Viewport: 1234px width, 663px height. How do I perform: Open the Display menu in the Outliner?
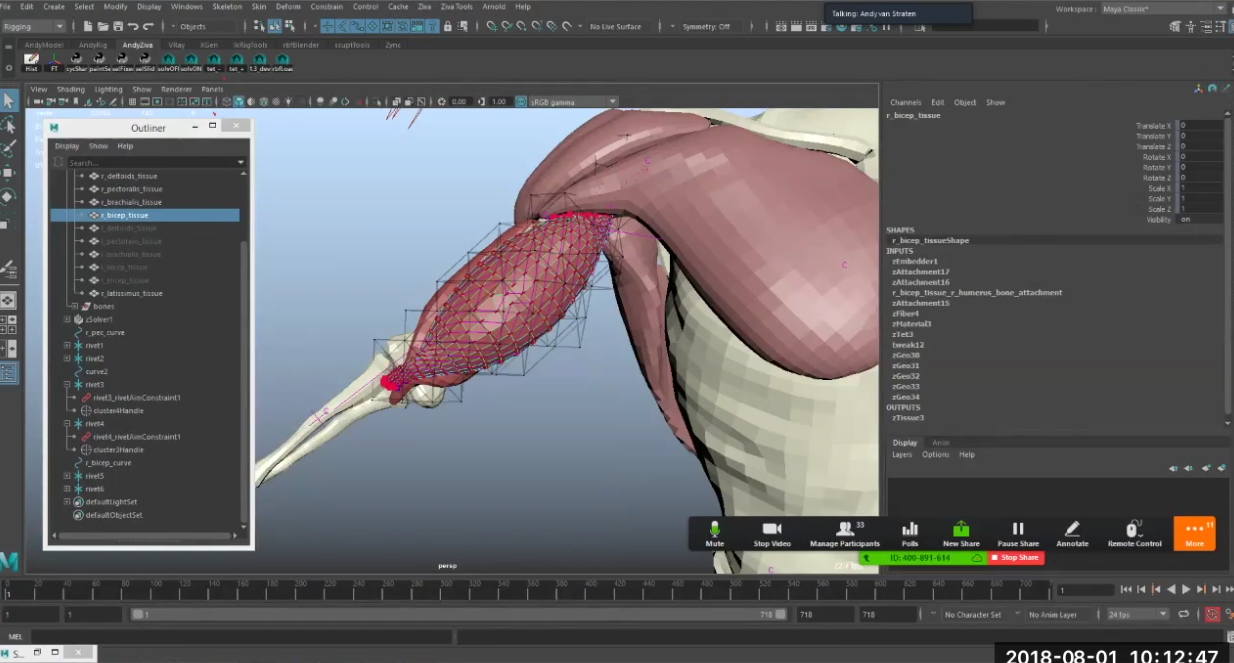point(66,145)
